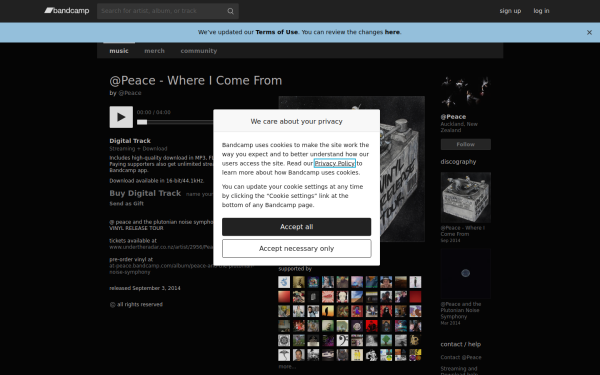Click the Accept all button
600x375 pixels.
(297, 227)
